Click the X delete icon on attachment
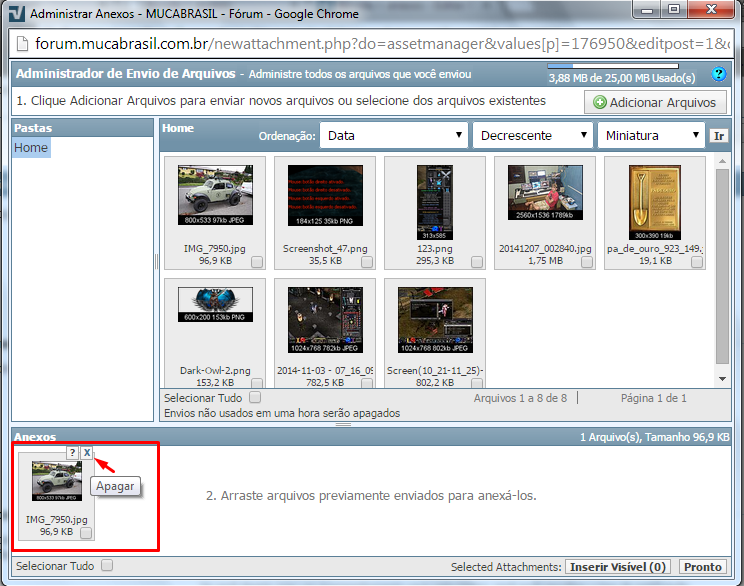 [x=87, y=453]
